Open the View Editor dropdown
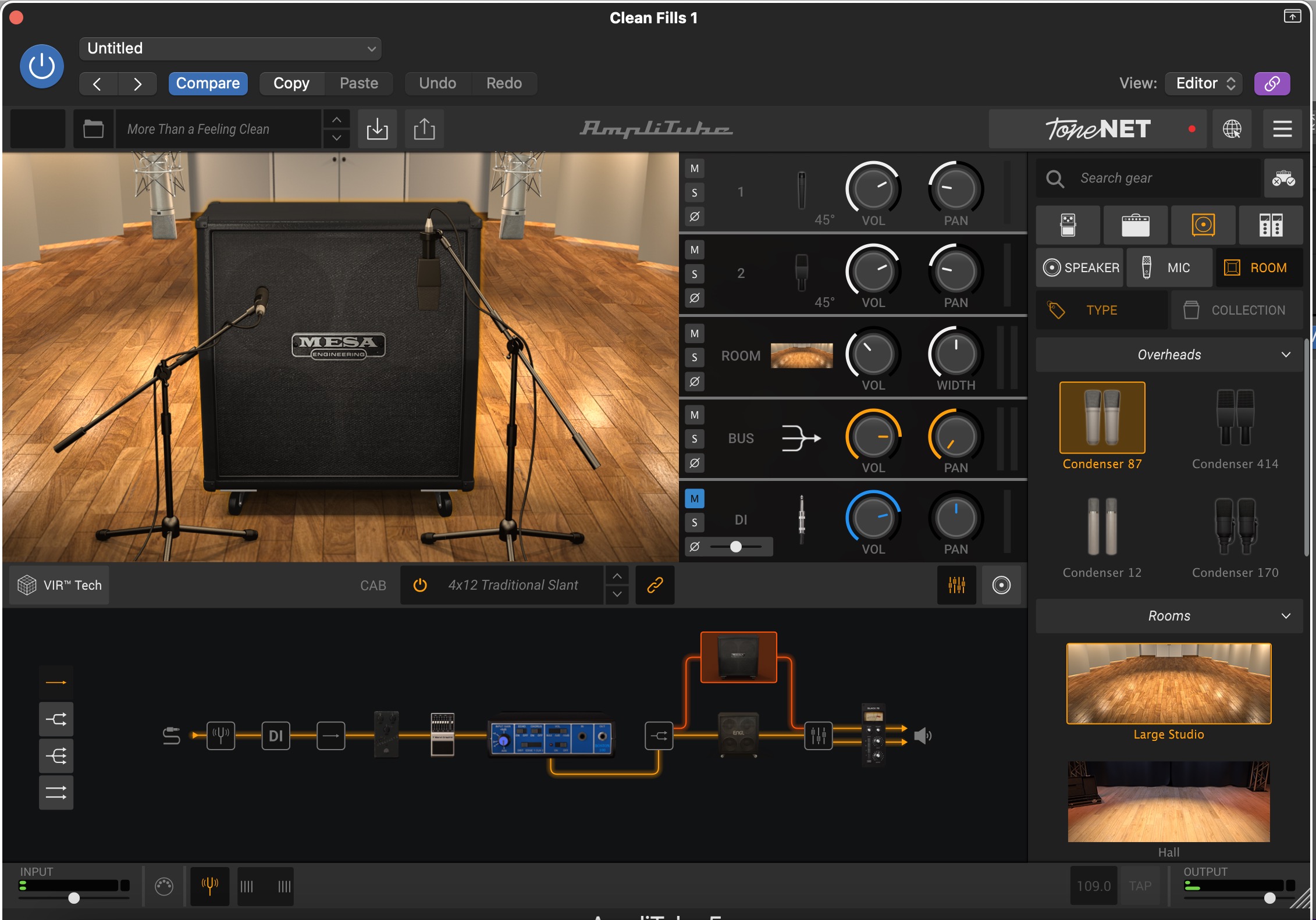This screenshot has height=920, width=1316. tap(1204, 84)
